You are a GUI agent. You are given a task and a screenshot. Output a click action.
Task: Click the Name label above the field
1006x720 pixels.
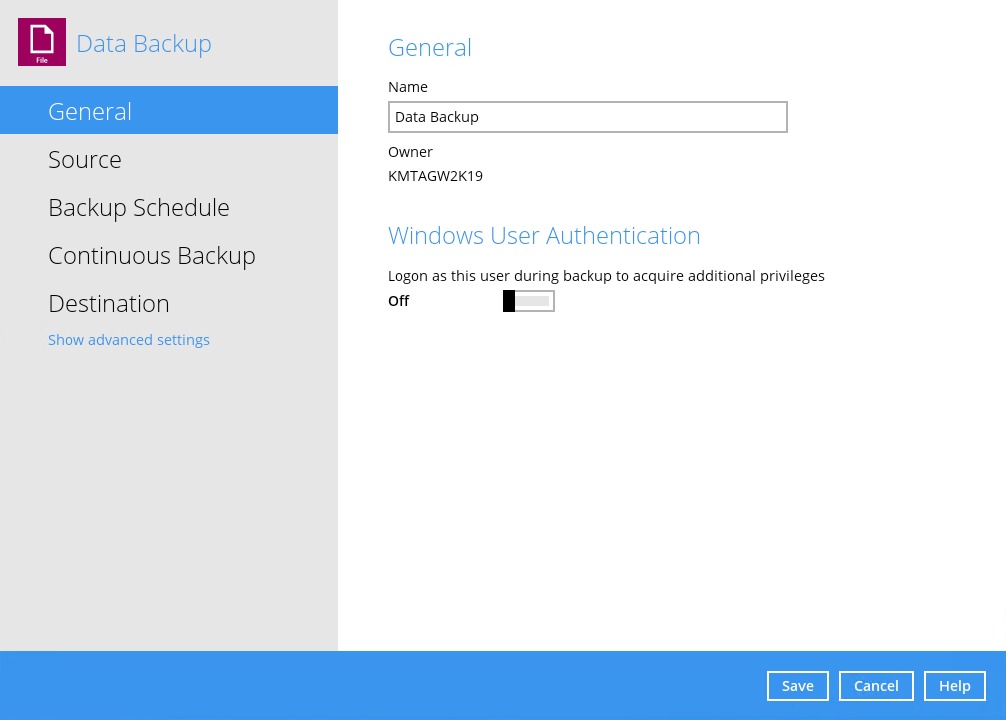(x=407, y=87)
